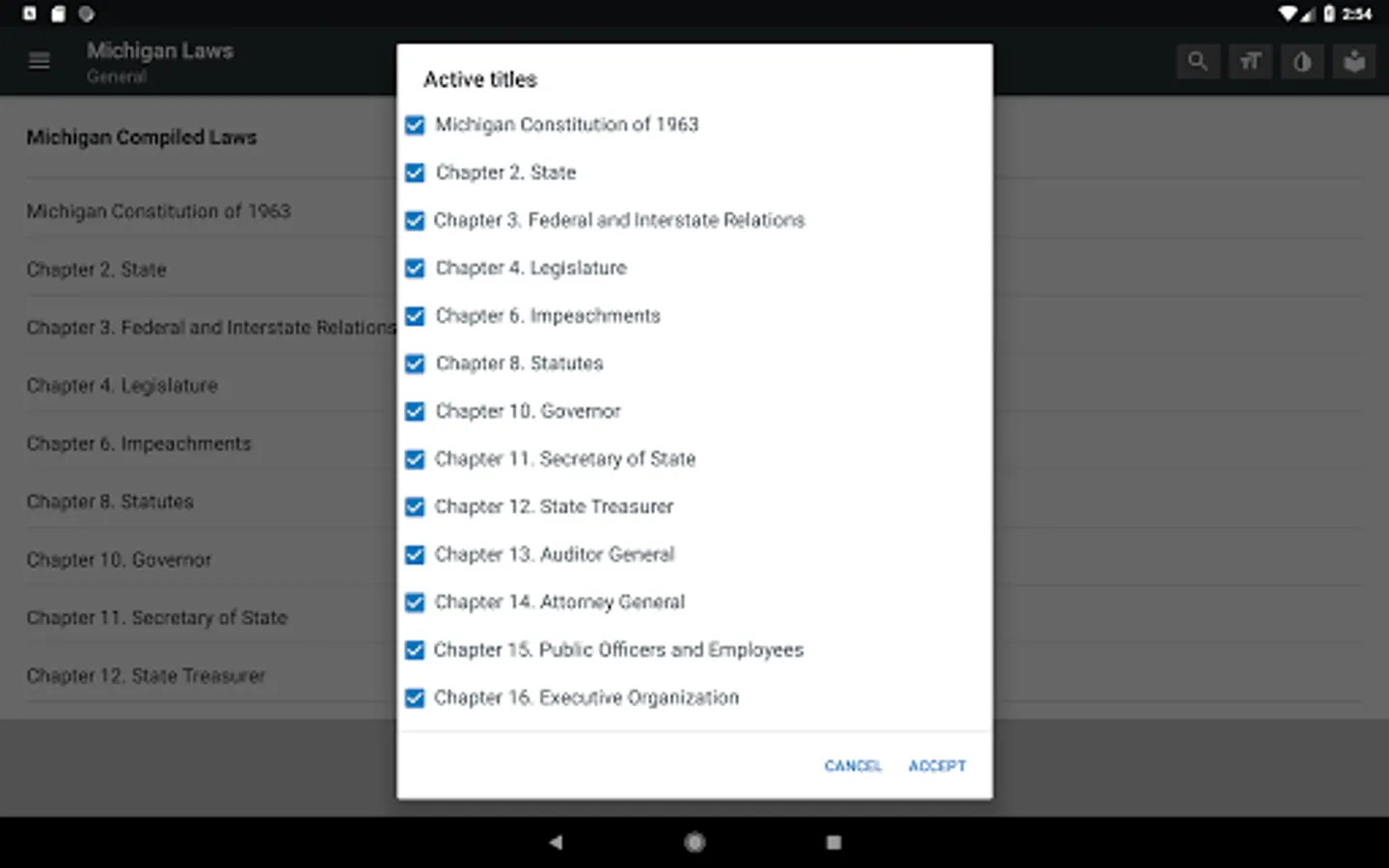Uncheck Chapter 14. Attorney General checkbox

tap(415, 603)
